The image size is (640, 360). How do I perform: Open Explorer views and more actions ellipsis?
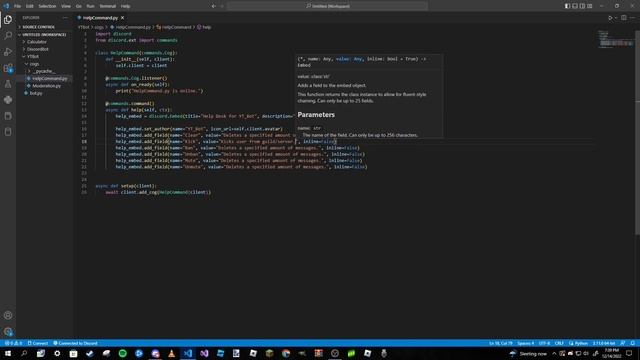[x=65, y=18]
